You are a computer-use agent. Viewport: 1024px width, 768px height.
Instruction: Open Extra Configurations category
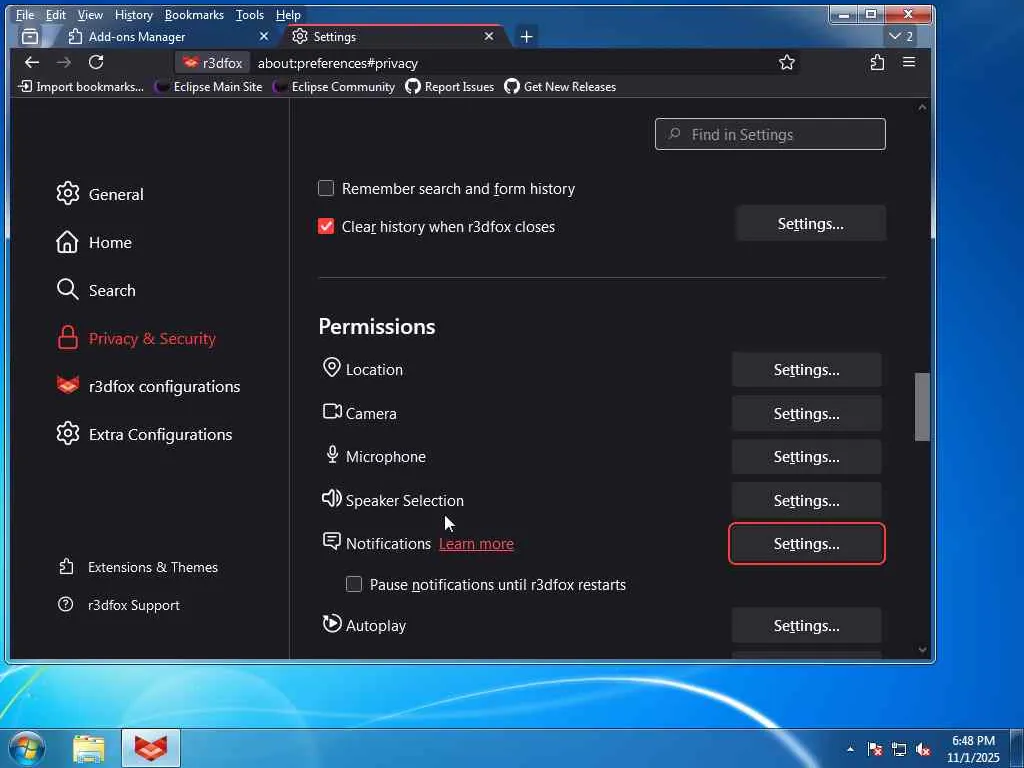pyautogui.click(x=144, y=434)
